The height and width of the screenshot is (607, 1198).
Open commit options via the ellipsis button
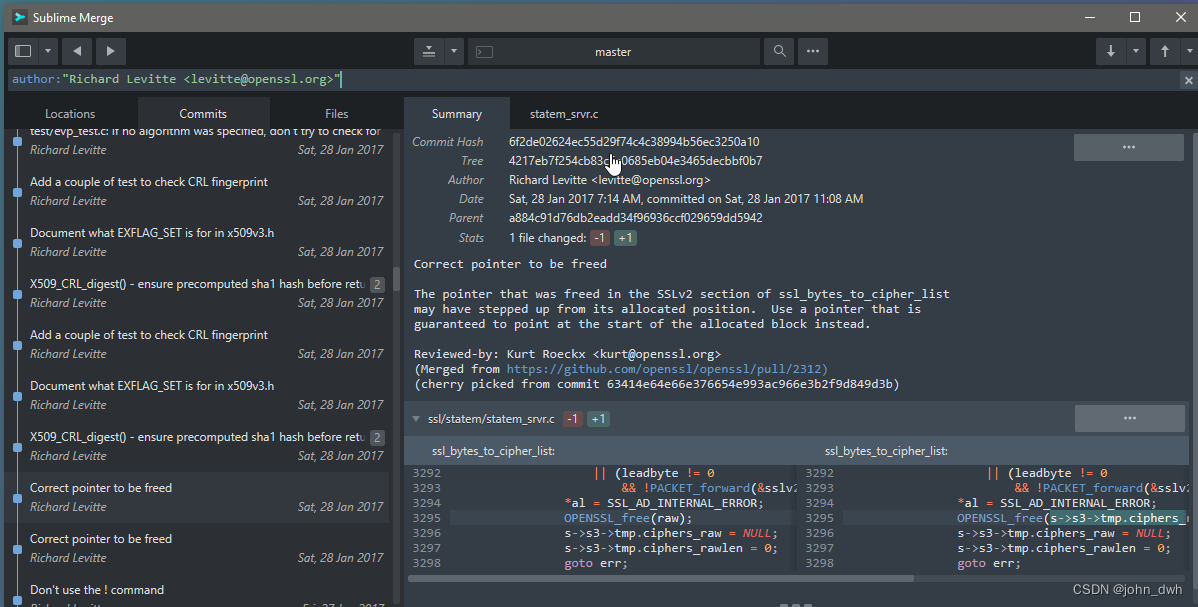pyautogui.click(x=1128, y=146)
